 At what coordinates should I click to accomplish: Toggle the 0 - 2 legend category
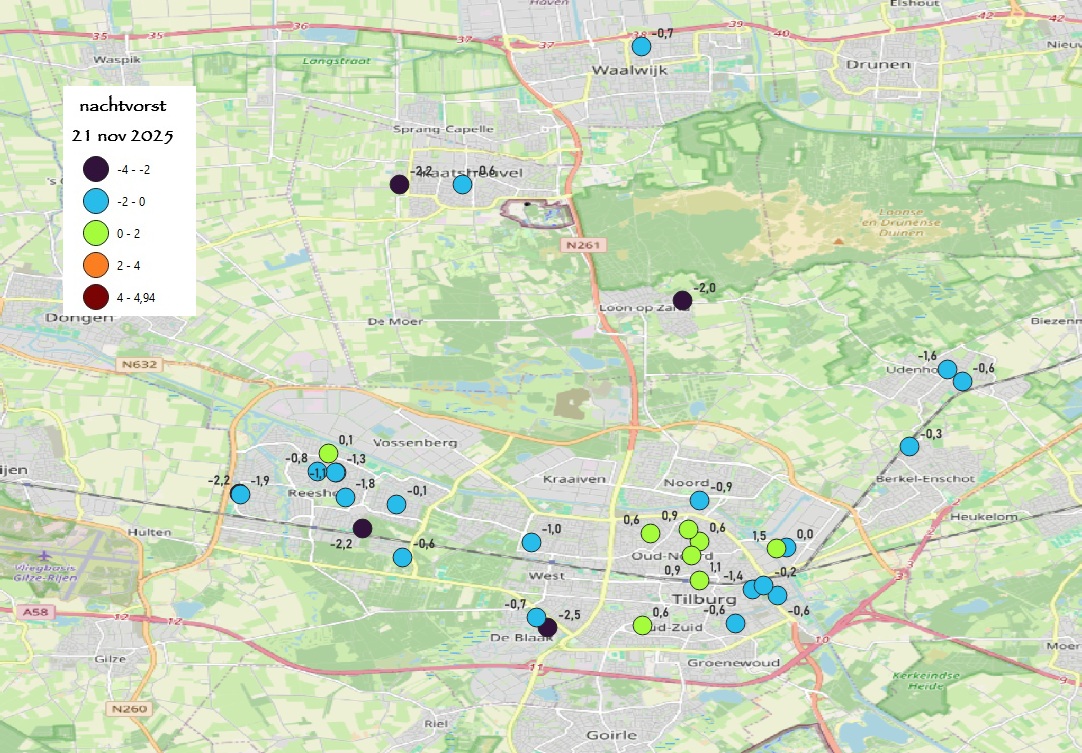93,234
